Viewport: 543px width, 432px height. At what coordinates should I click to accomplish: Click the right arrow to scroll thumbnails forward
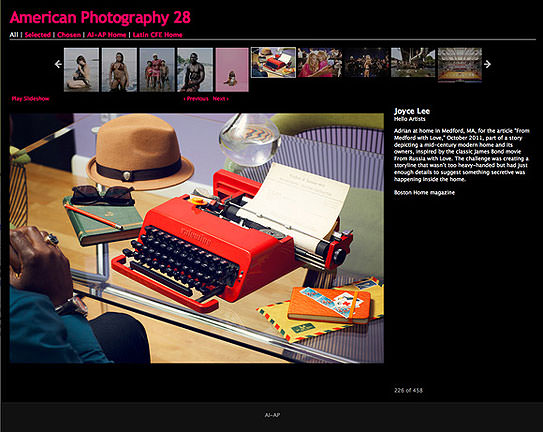(487, 64)
